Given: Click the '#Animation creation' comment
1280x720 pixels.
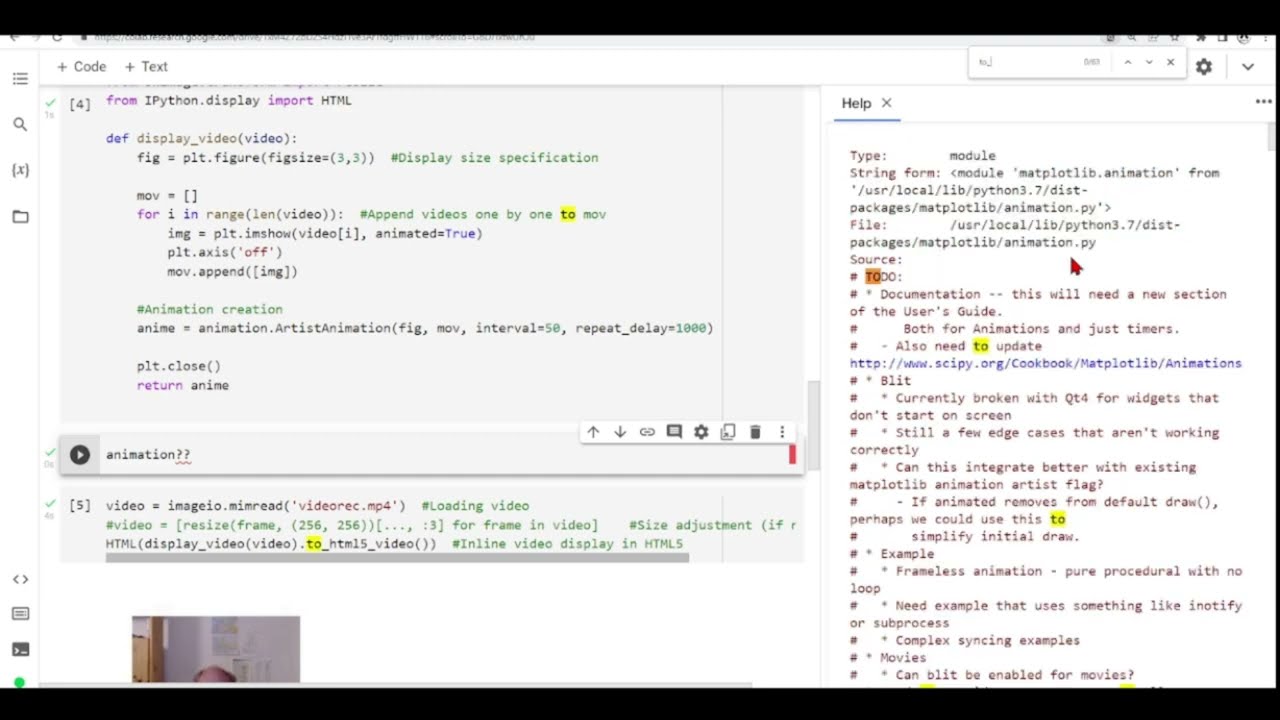Looking at the screenshot, I should click(210, 310).
